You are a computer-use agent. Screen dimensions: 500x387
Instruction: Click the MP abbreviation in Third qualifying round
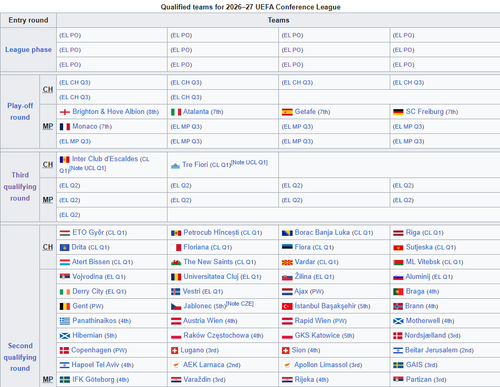(48, 200)
